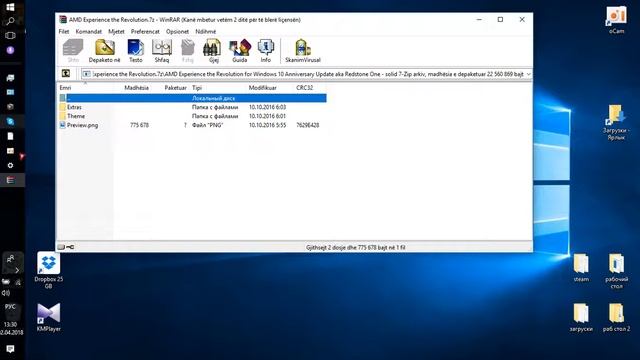
Task: Click the status bar key icon
Action: pyautogui.click(x=70, y=247)
